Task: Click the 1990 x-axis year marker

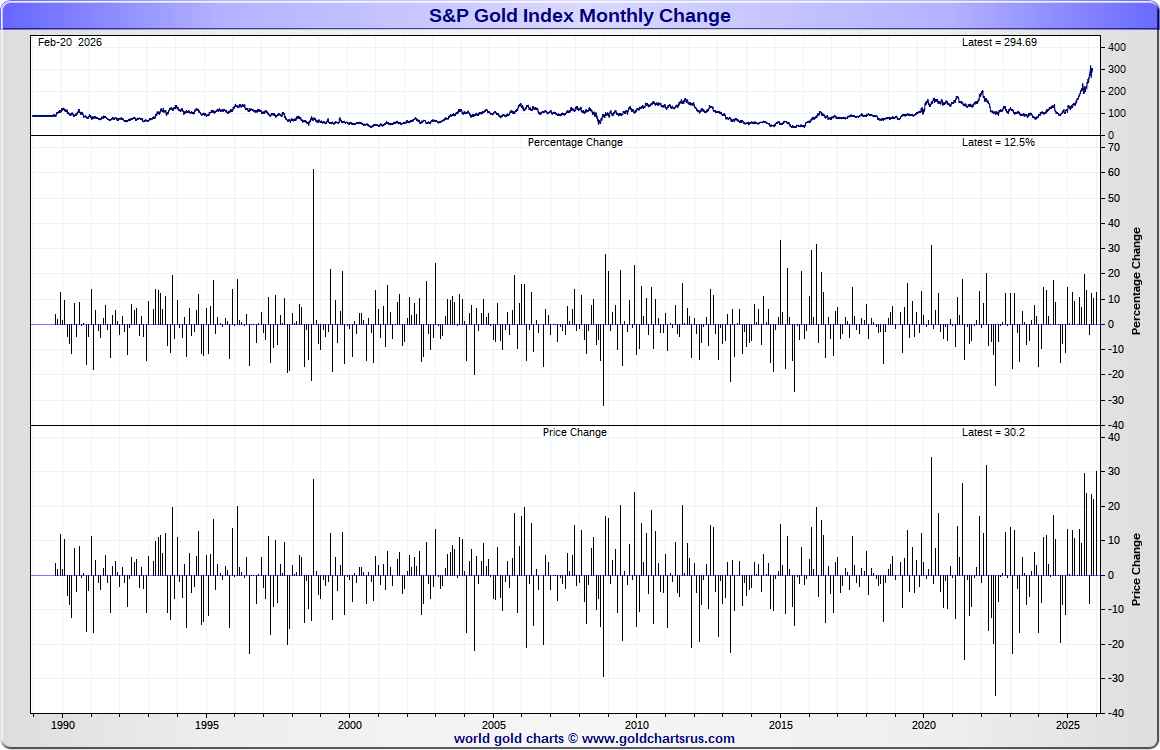Action: click(x=63, y=725)
